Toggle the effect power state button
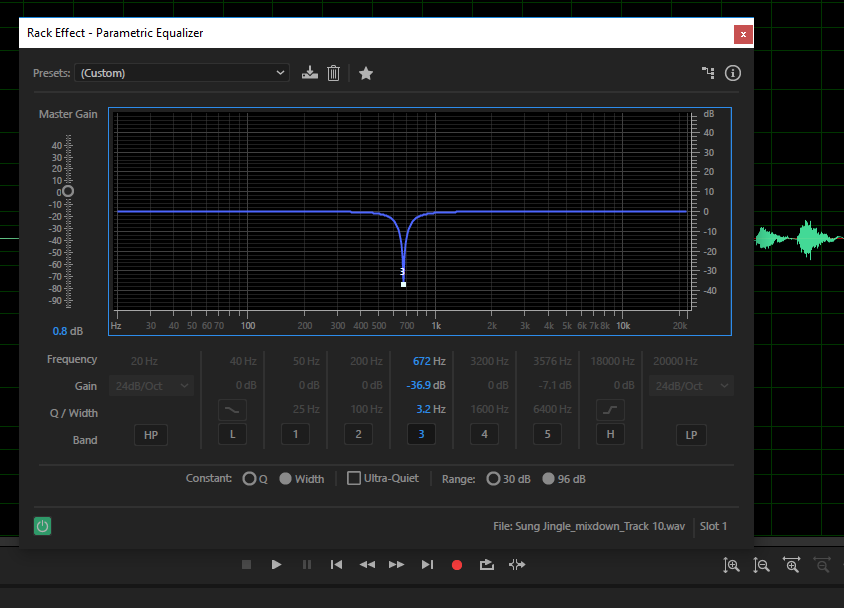The image size is (844, 608). pyautogui.click(x=43, y=526)
